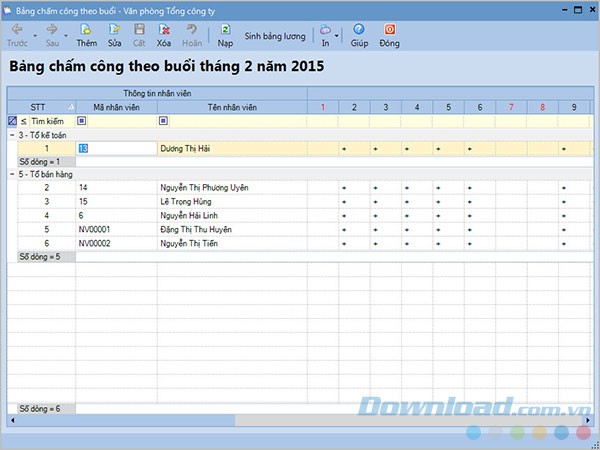Collapse the '5 - Tổ bán hàng' group
Image resolution: width=600 pixels, height=450 pixels.
(12, 174)
